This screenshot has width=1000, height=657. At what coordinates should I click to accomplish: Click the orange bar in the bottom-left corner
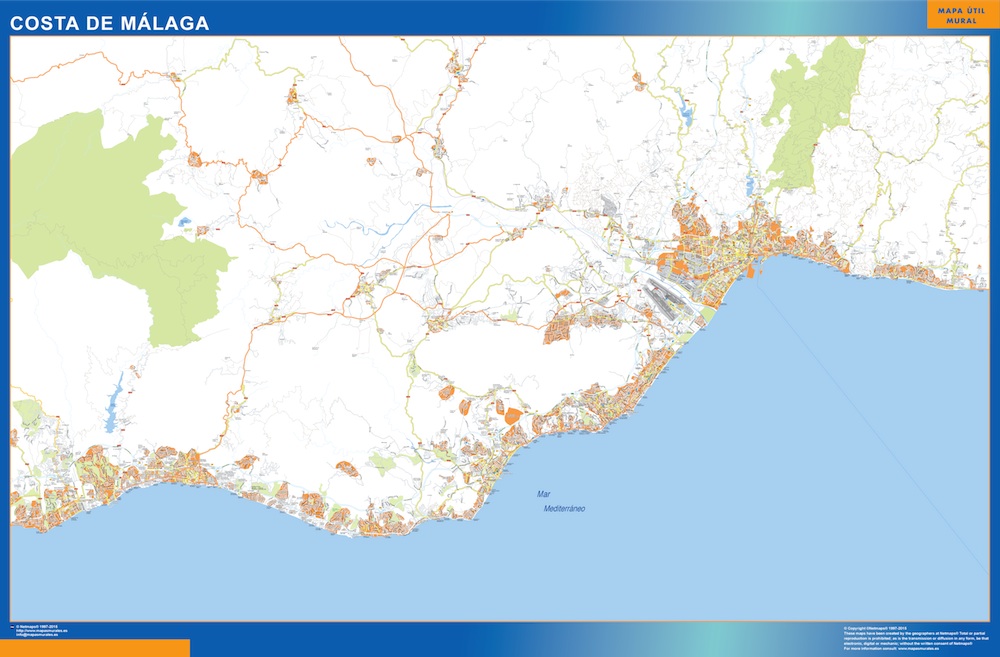(95, 648)
